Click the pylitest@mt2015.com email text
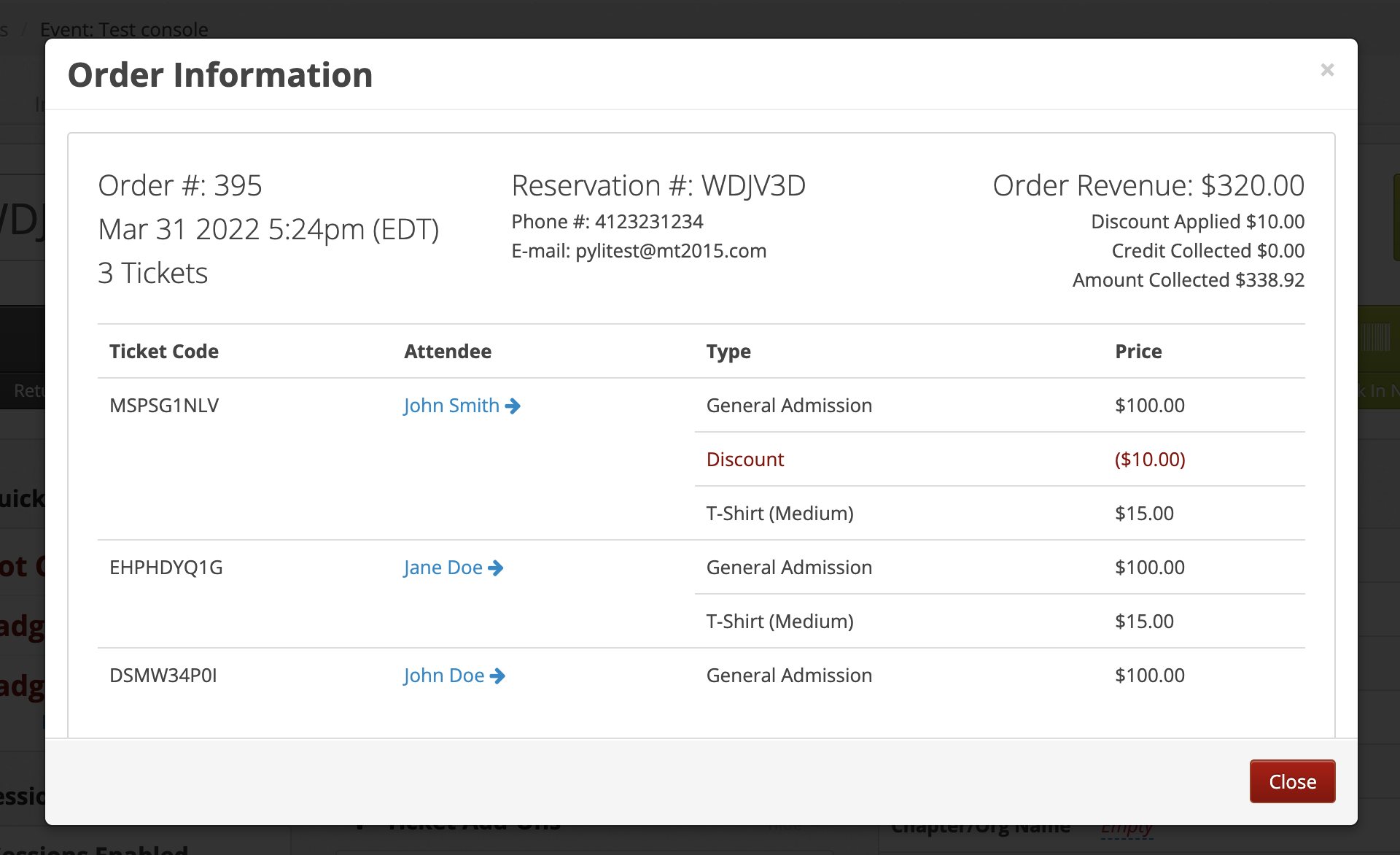 pyautogui.click(x=671, y=251)
